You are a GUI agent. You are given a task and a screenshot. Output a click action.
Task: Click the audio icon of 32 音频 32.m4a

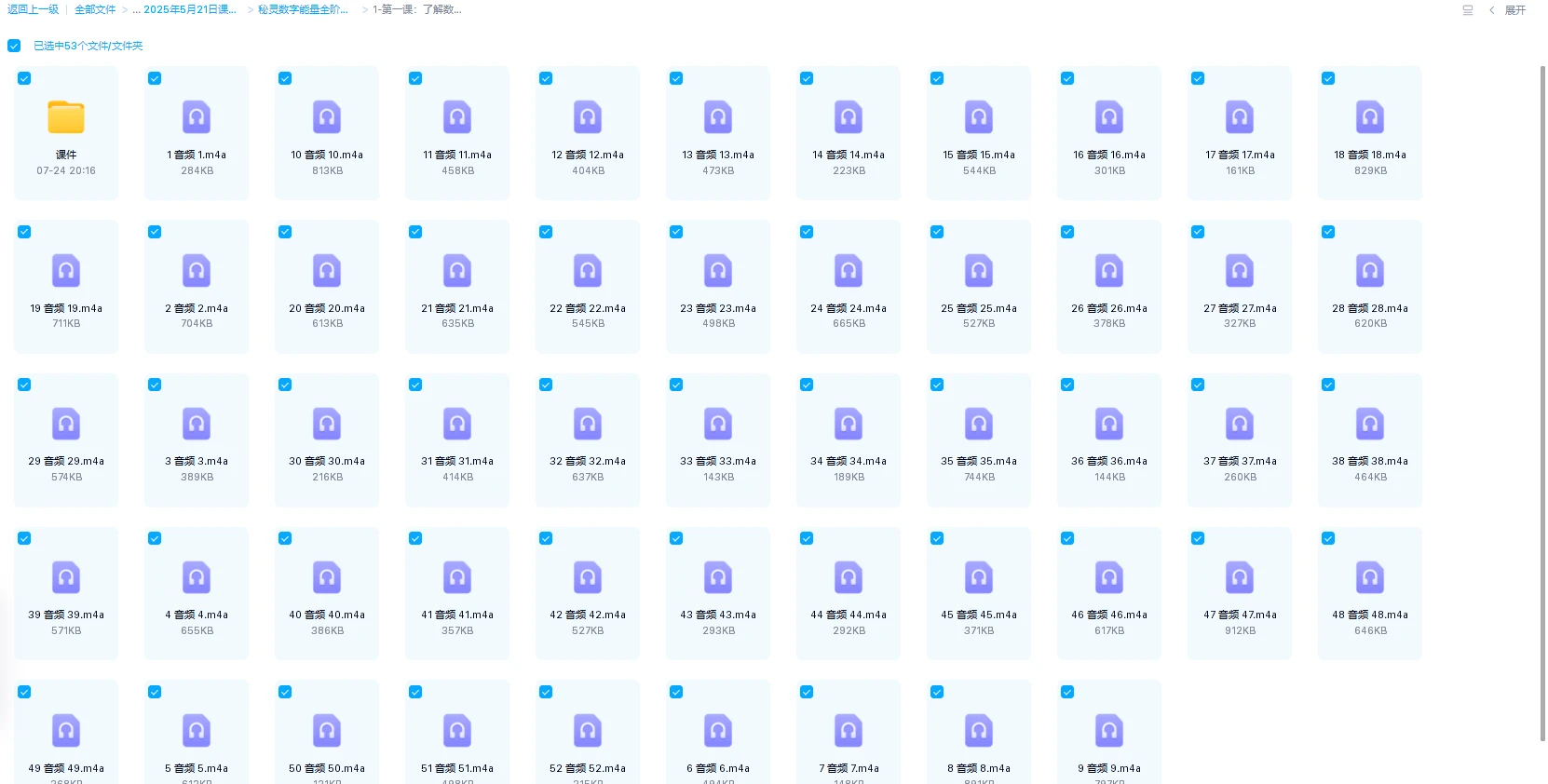point(588,424)
